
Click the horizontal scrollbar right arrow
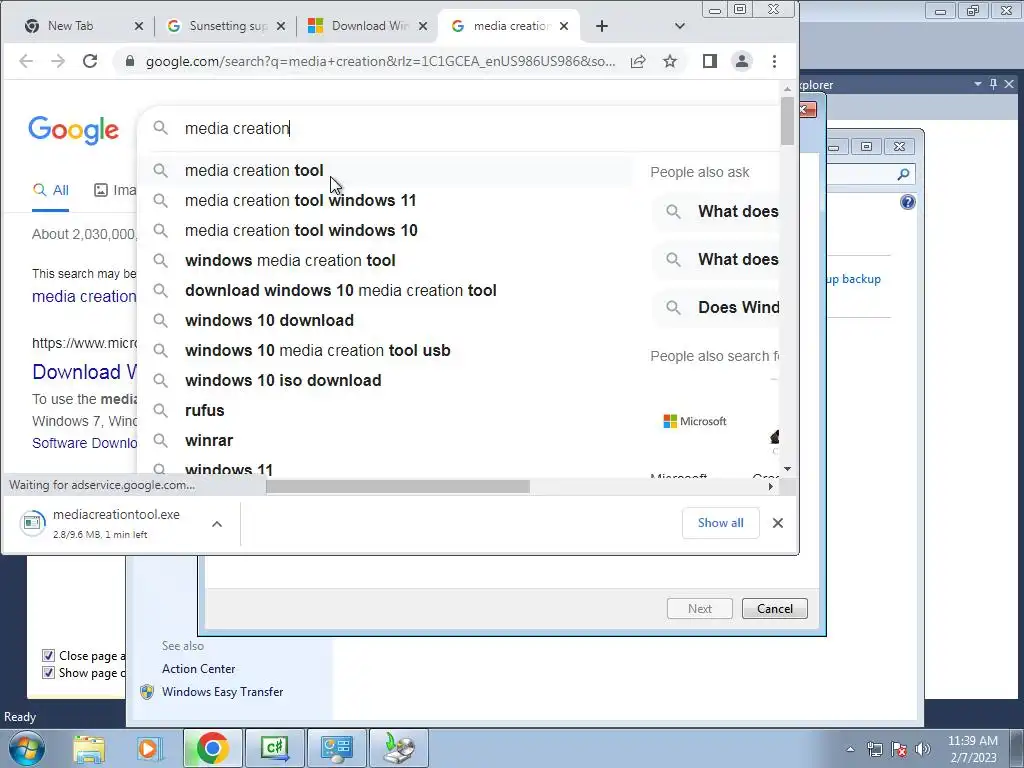point(771,487)
